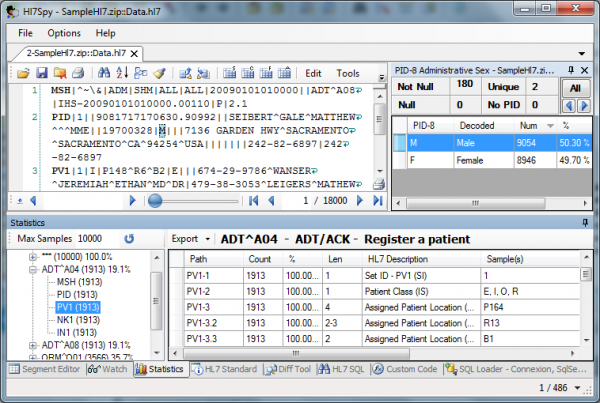Screen dimensions: 600x403
Task: Open the Export dropdown in Statistics
Action: tap(190, 239)
